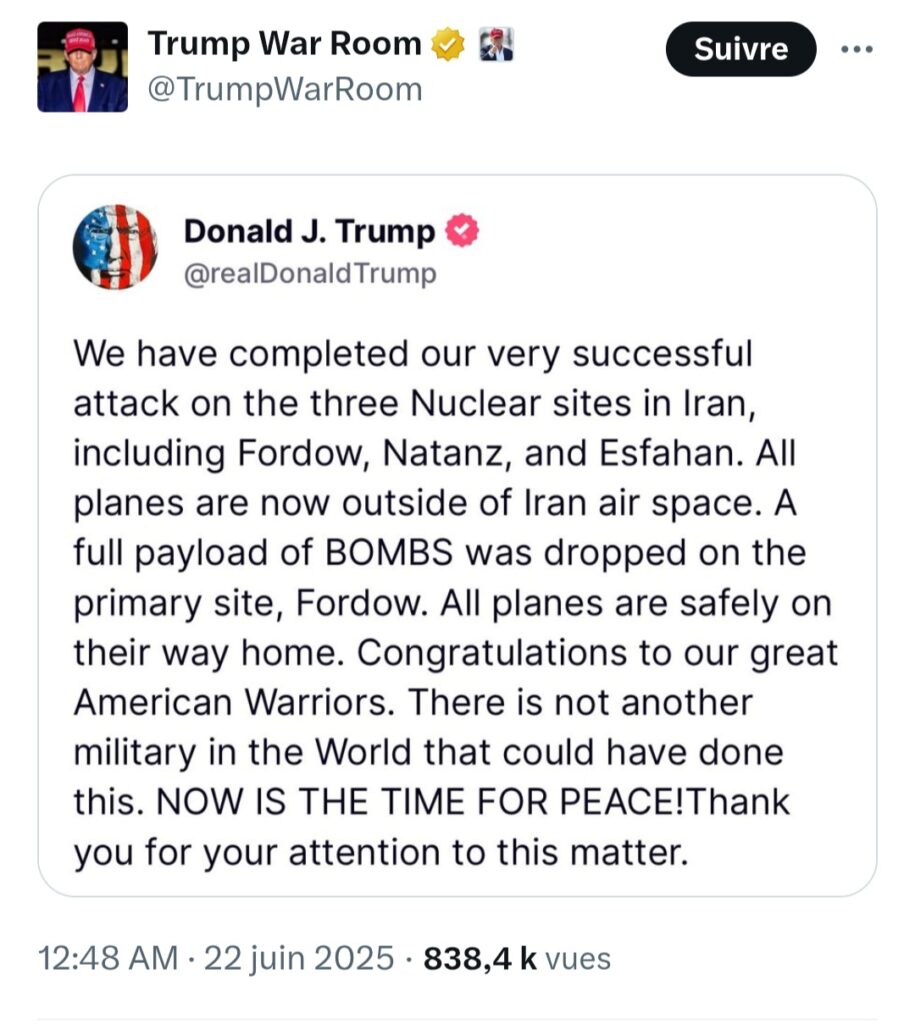Open Trump War Room profile picture
This screenshot has height=1024, width=915.
(82, 66)
